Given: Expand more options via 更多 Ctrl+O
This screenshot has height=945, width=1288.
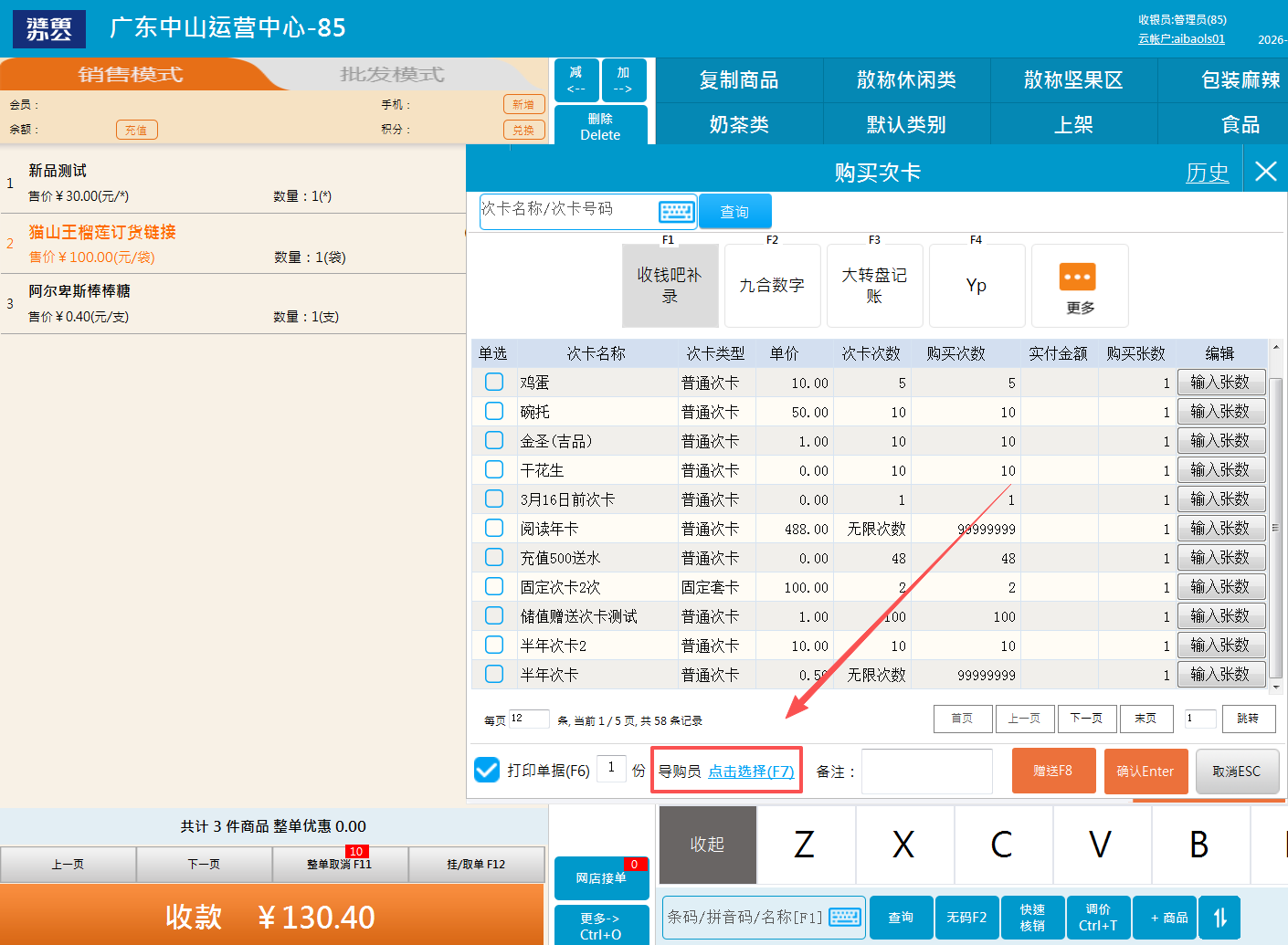Looking at the screenshot, I should click(x=601, y=925).
